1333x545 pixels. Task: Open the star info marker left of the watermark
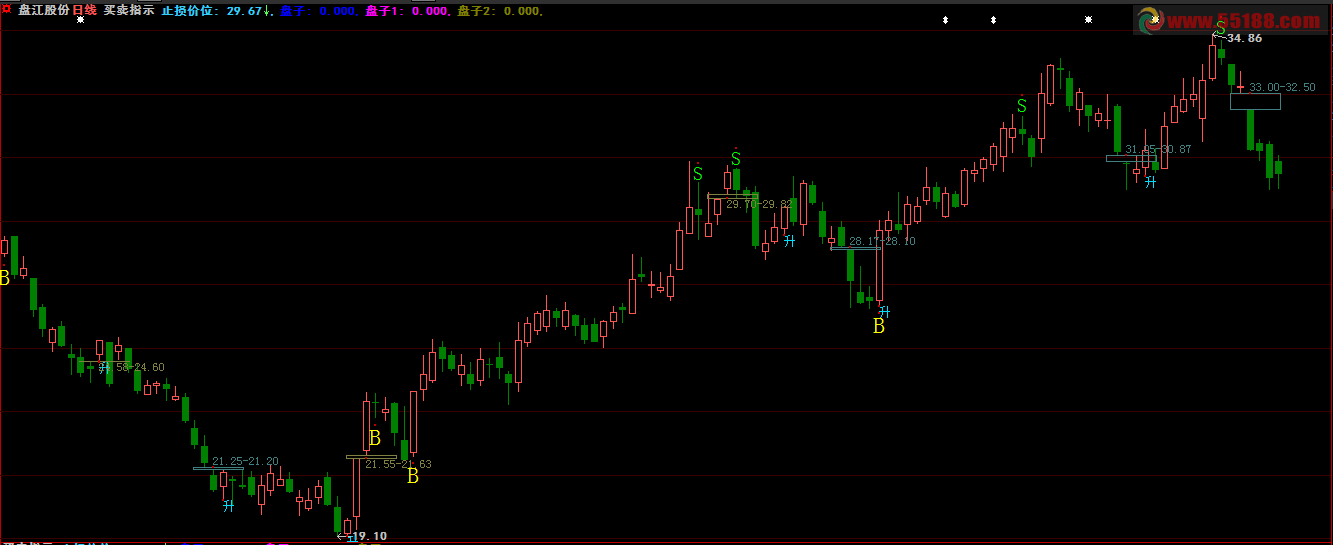tap(1088, 20)
